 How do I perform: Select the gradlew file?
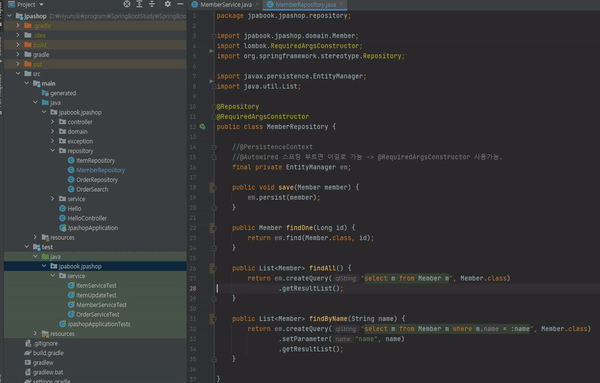point(39,362)
